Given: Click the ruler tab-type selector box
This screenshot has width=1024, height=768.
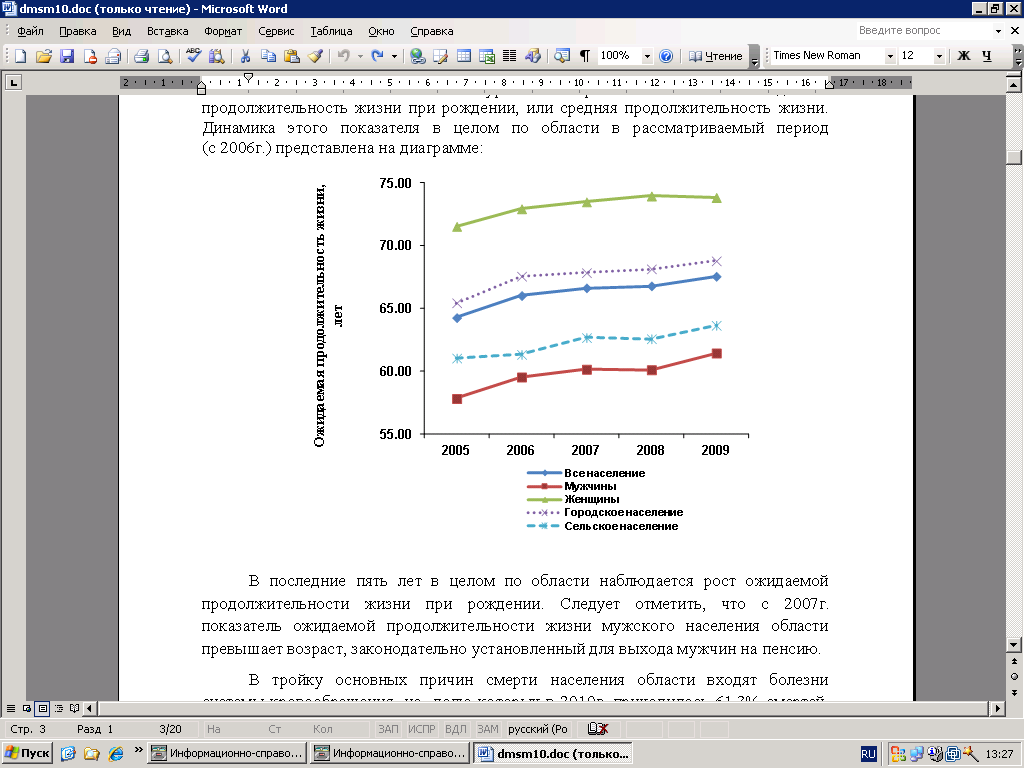Looking at the screenshot, I should point(13,82).
